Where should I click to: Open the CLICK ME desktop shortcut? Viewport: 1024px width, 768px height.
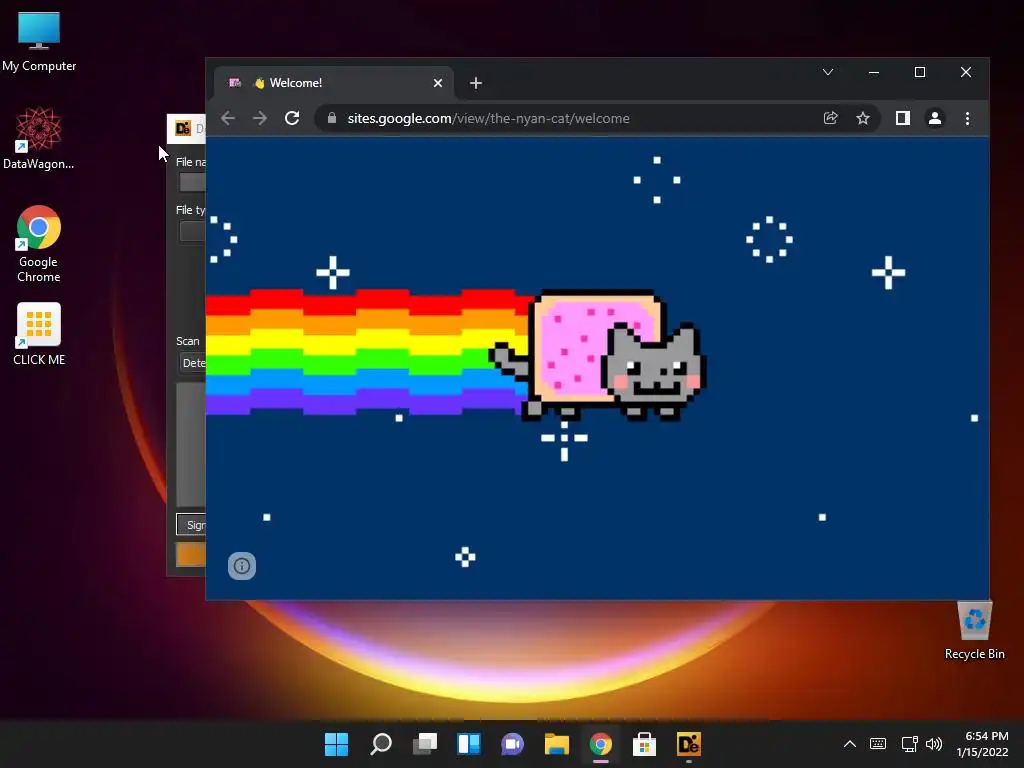39,334
